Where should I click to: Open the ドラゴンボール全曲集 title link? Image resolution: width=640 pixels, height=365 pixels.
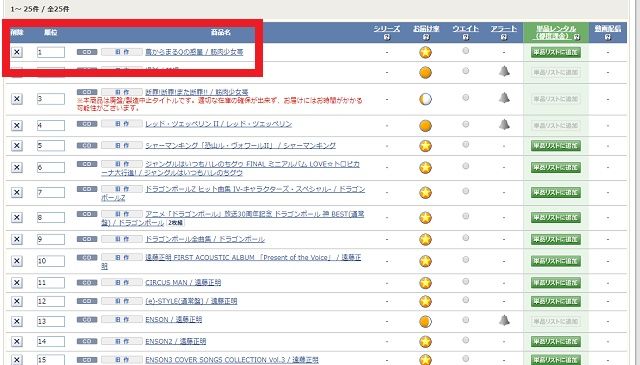coord(205,239)
